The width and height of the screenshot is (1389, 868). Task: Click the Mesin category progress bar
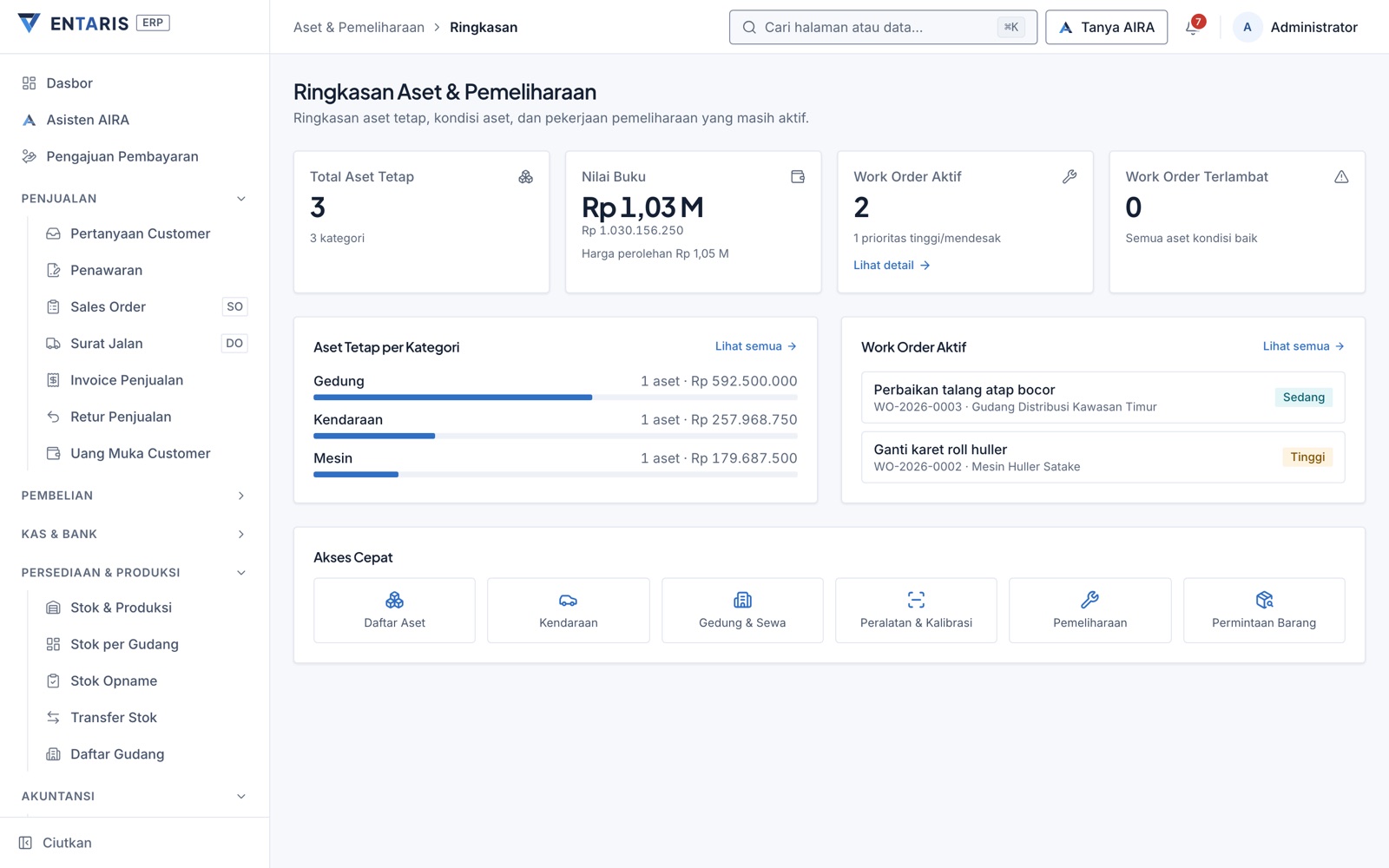pos(556,475)
